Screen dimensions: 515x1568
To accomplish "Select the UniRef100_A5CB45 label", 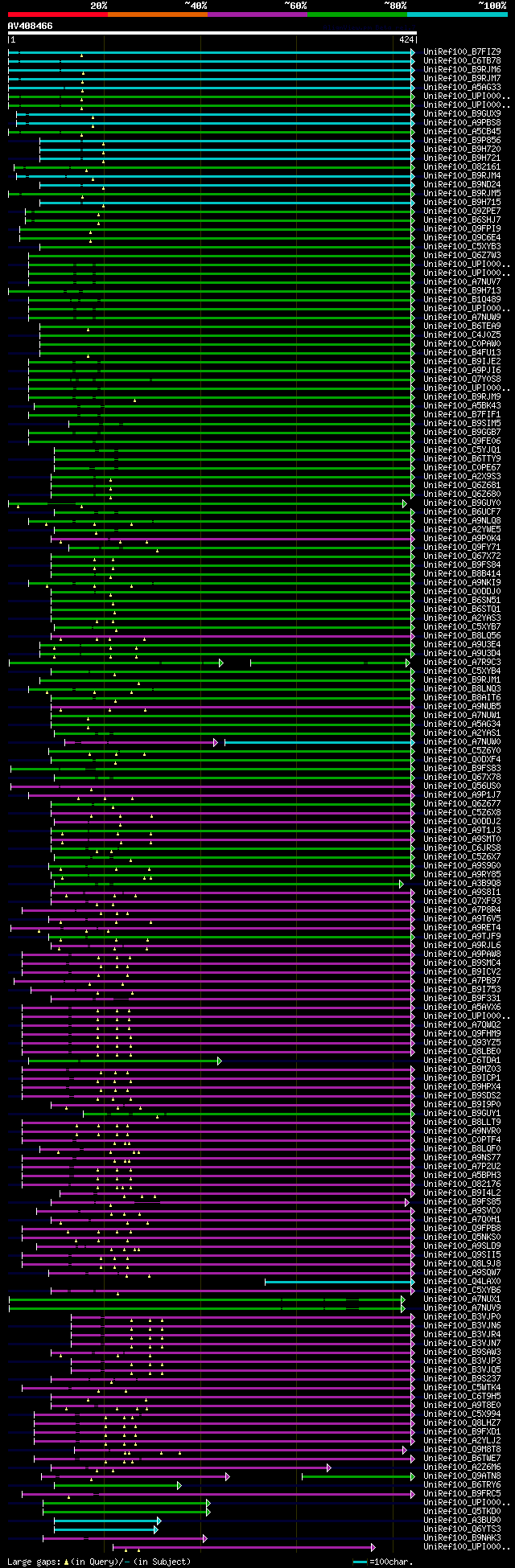I will [462, 132].
